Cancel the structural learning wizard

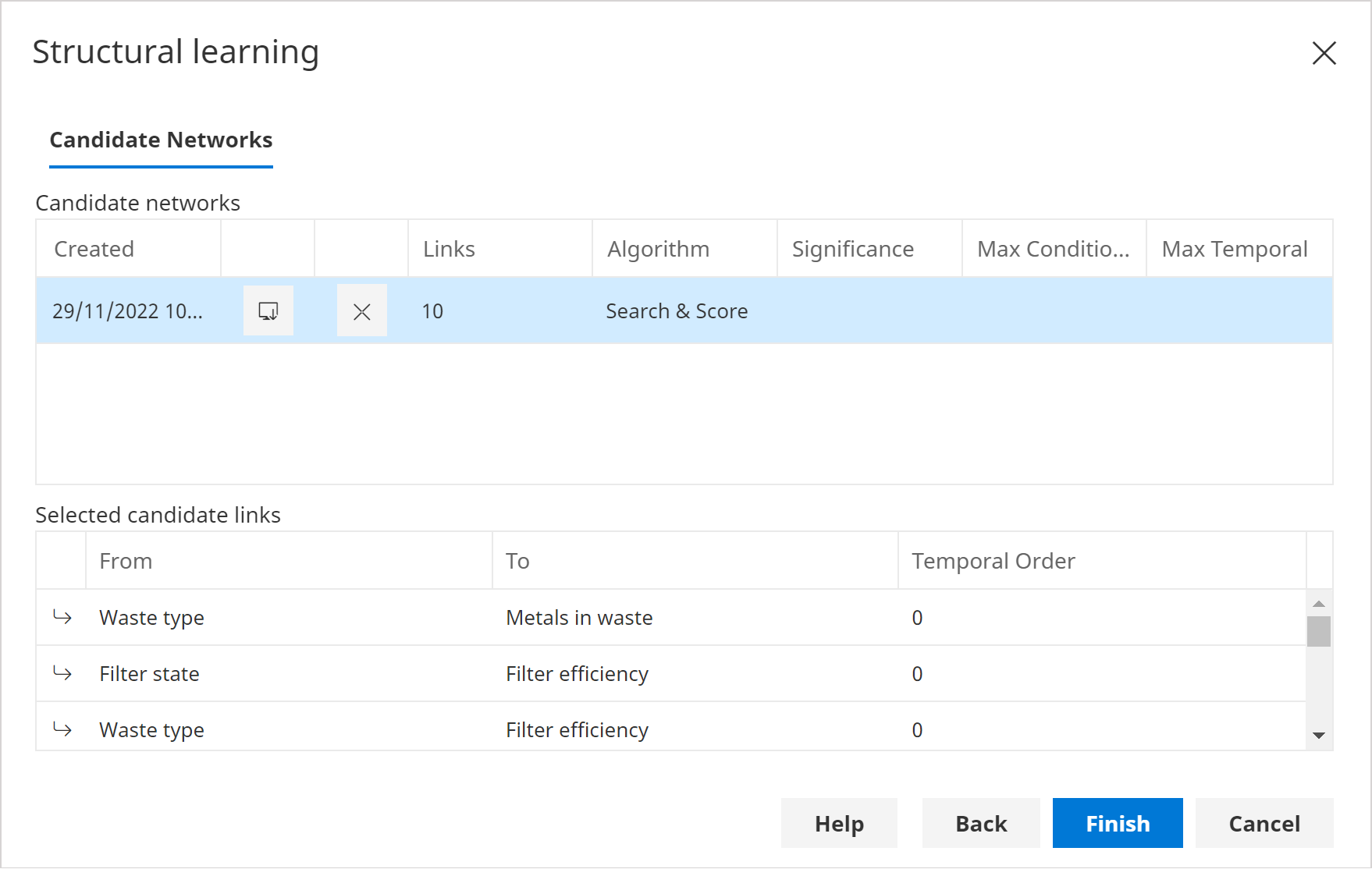pyautogui.click(x=1264, y=823)
